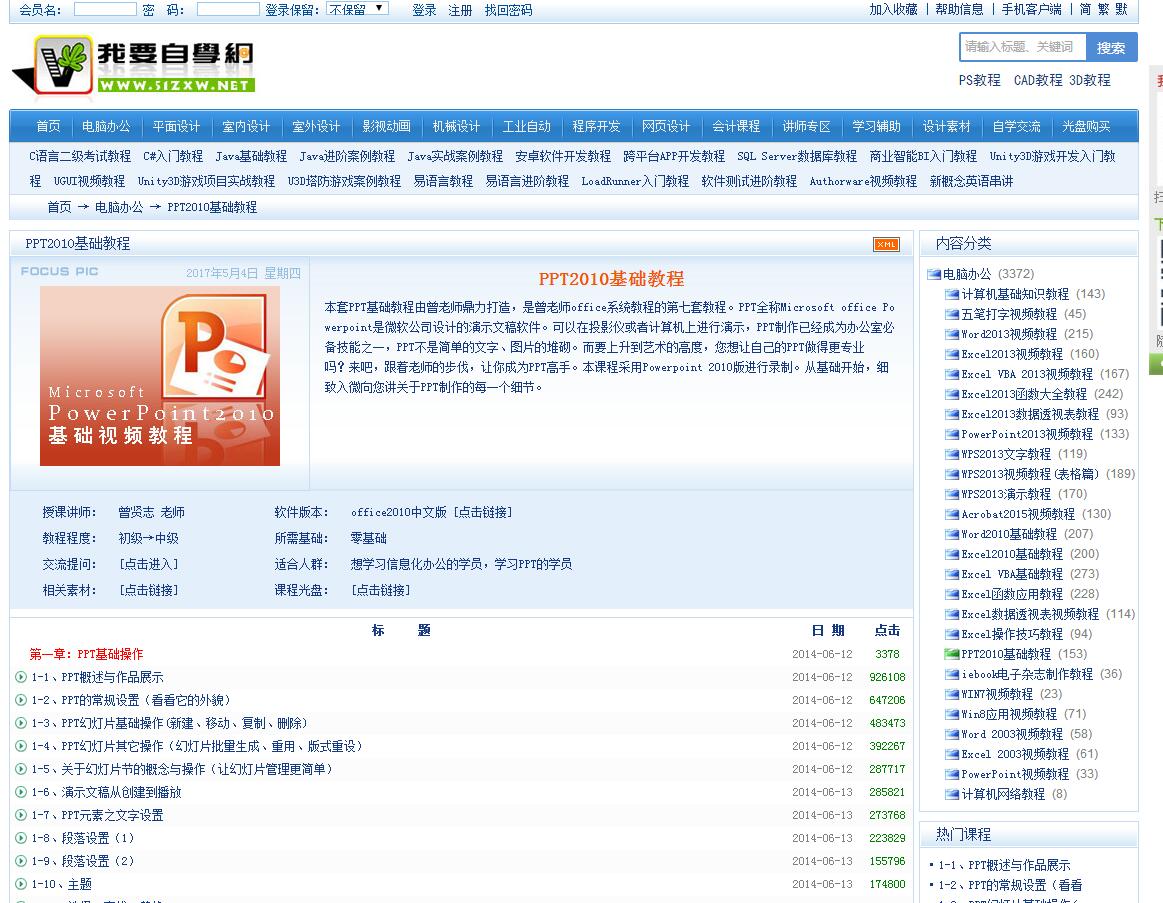
Task: Click folder icon next to PowerPoint2013视频教程
Action: tap(952, 435)
